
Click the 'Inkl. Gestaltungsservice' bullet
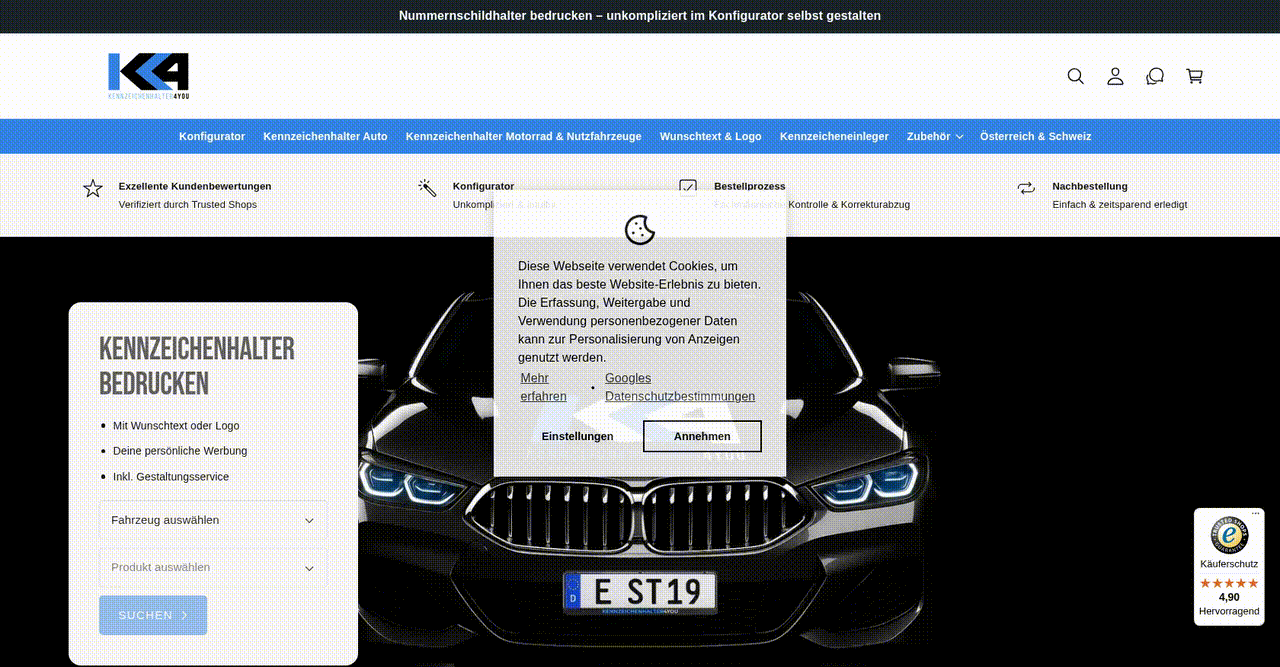pyautogui.click(x=171, y=476)
